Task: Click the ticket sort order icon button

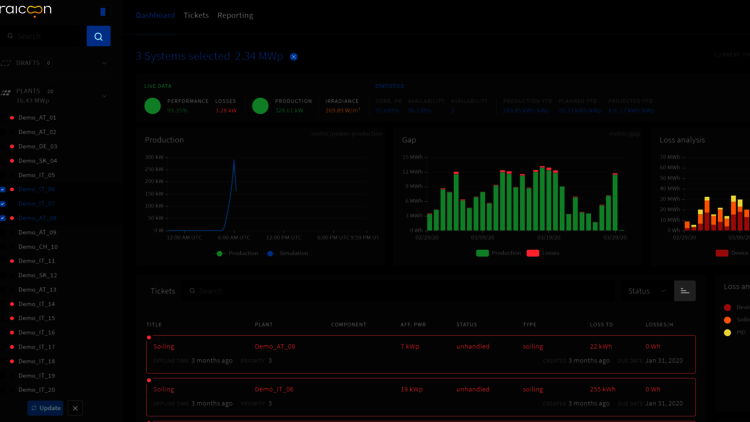Action: coord(684,291)
